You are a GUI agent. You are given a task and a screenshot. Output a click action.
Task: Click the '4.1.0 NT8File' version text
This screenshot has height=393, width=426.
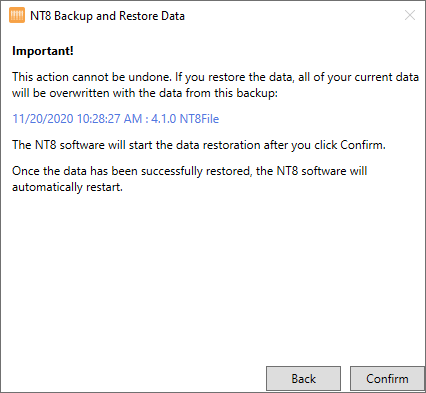185,119
